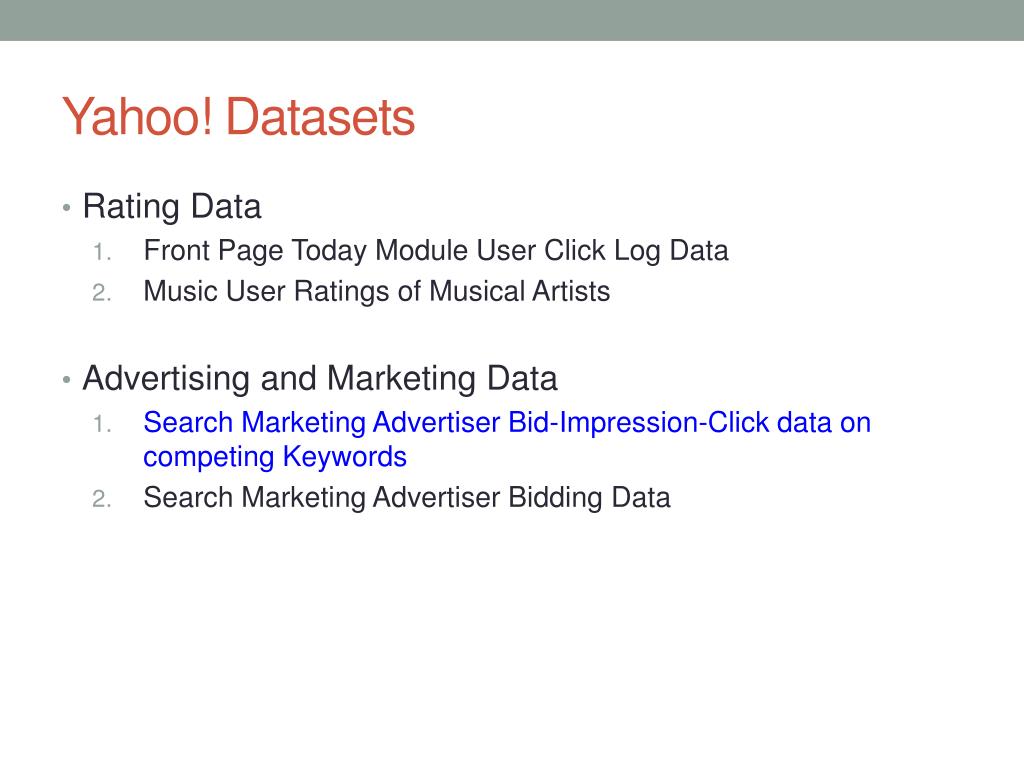Click the gray header bar at top of slide
The image size is (1024, 768).
tap(512, 20)
